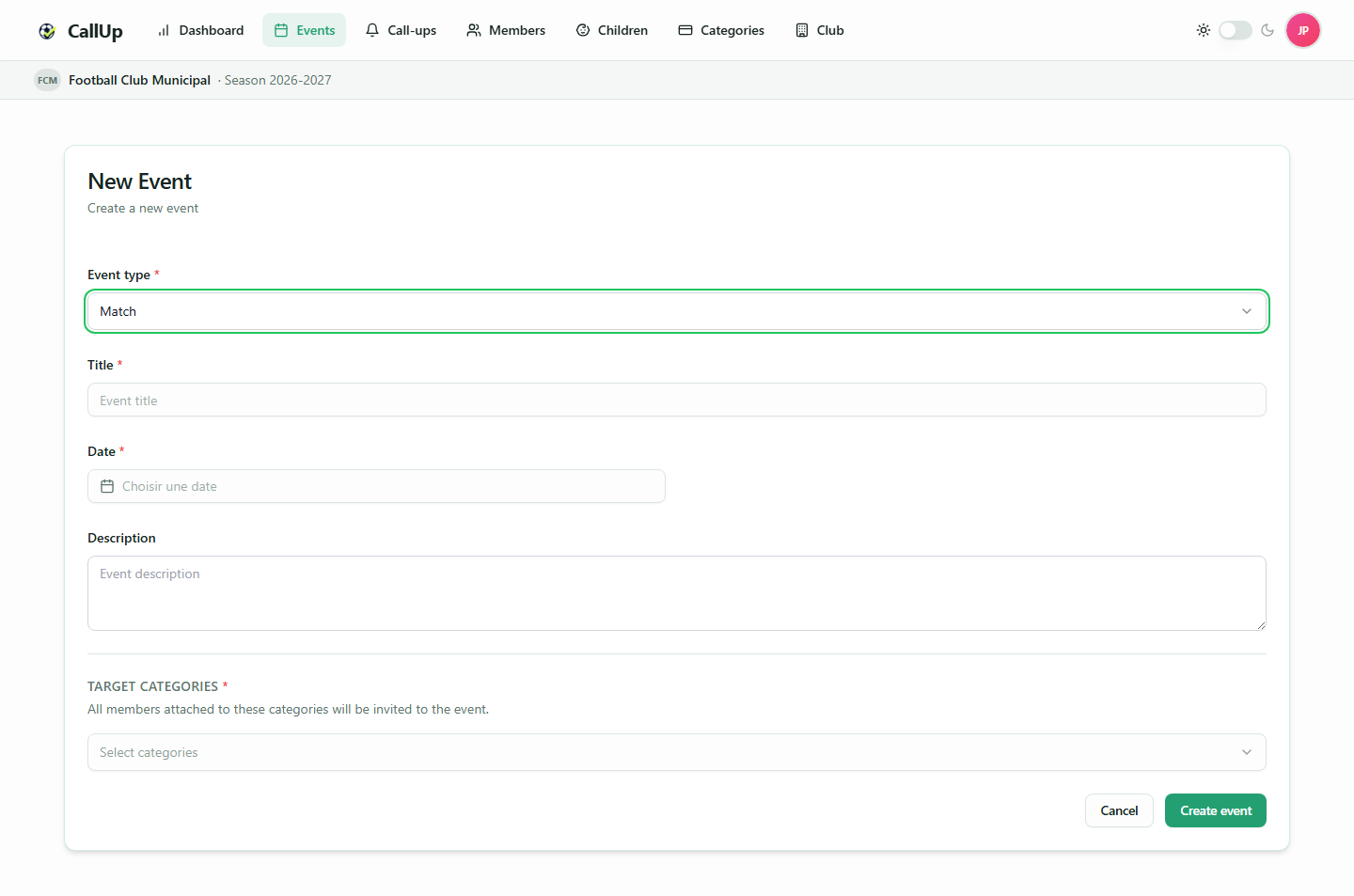Click the moon dark-mode icon
Image resolution: width=1354 pixels, height=896 pixels.
(1267, 30)
